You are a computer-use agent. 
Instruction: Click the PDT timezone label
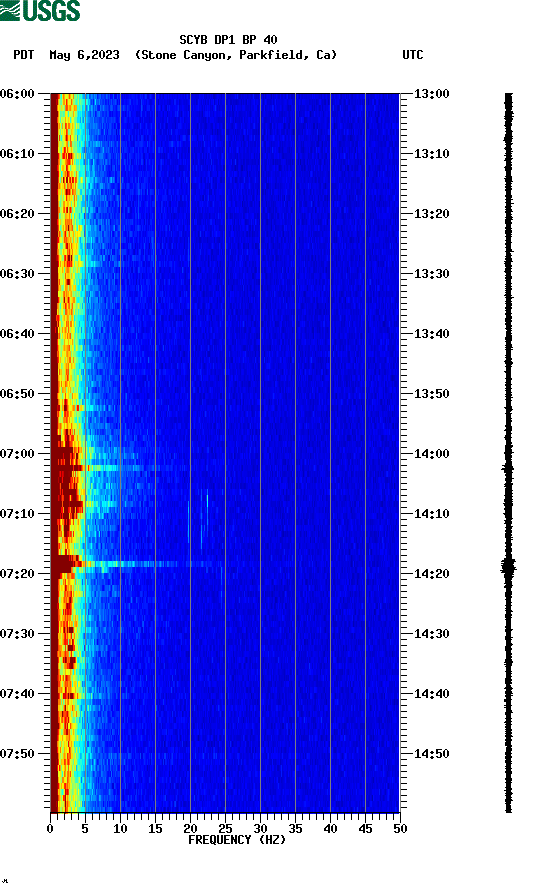click(23, 55)
